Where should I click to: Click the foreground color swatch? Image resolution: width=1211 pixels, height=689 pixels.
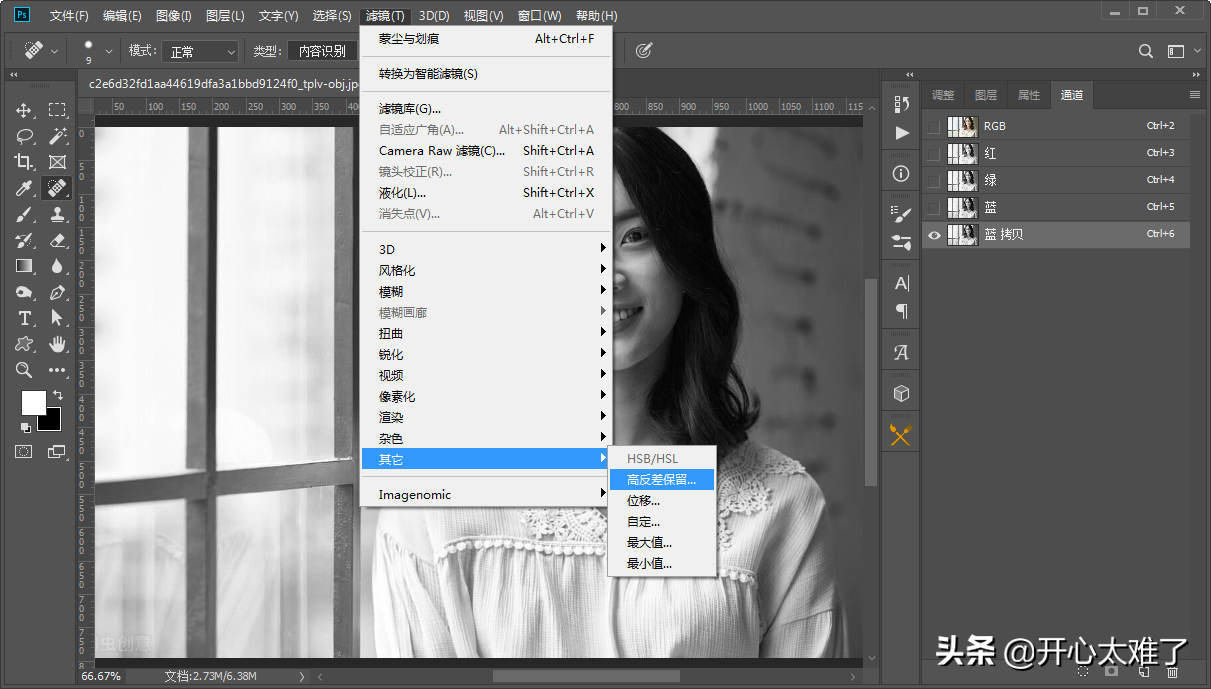tap(33, 402)
